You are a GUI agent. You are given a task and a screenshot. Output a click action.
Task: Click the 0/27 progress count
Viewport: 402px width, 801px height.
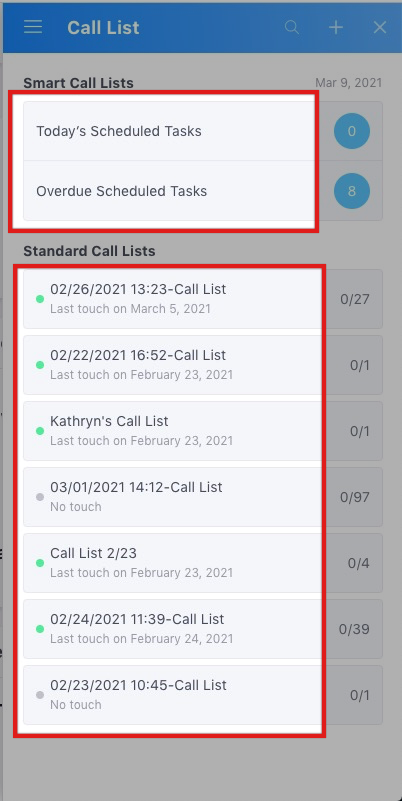[x=355, y=299]
